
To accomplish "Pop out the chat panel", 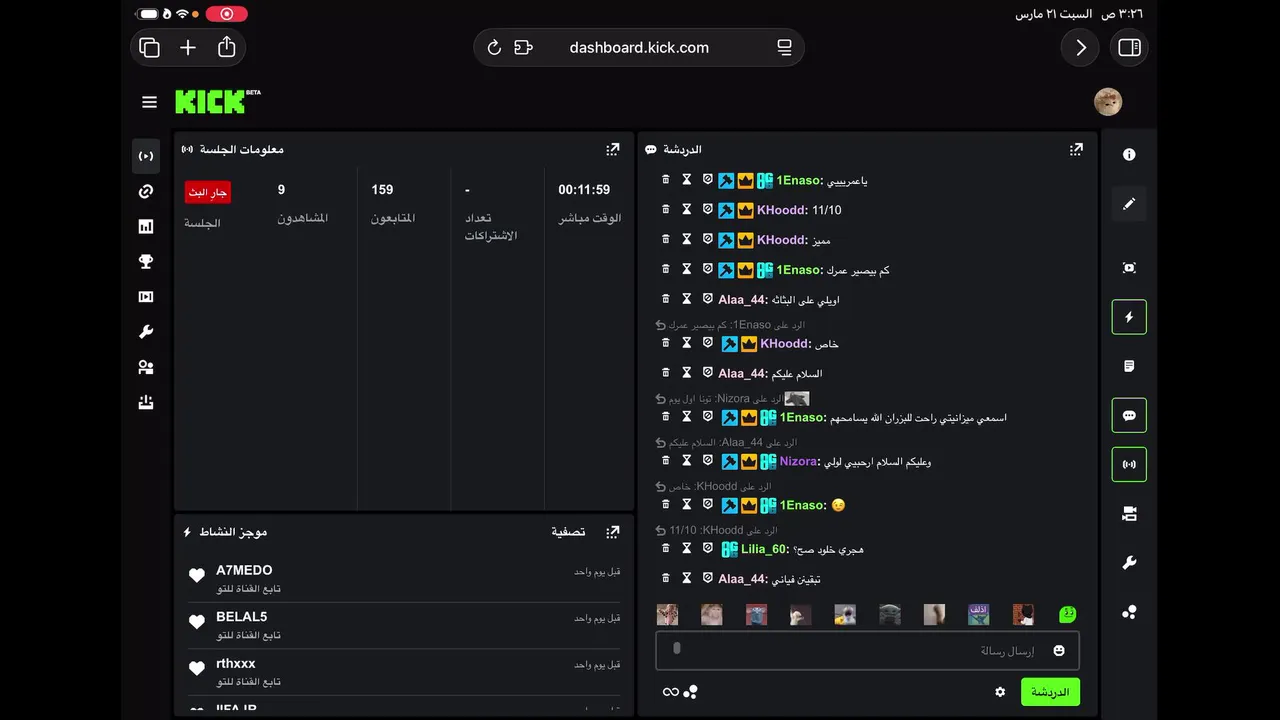I will click(1076, 149).
